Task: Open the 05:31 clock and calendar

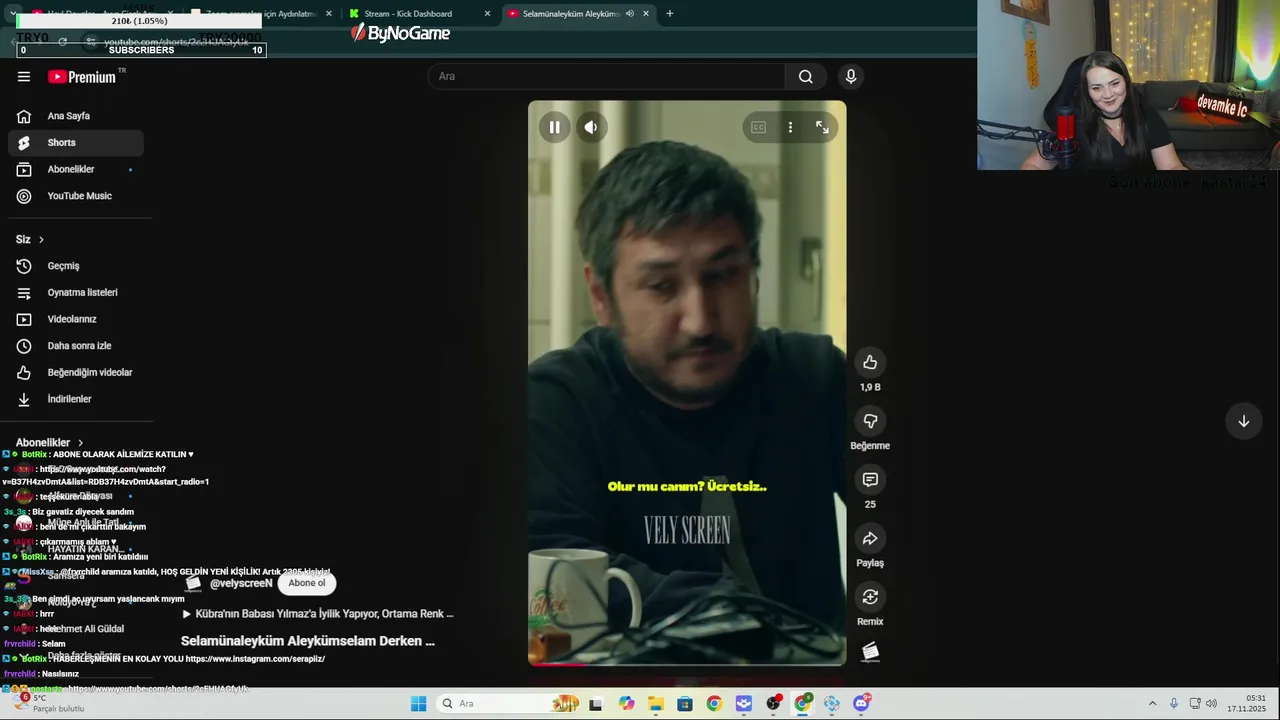Action: 1247,704
